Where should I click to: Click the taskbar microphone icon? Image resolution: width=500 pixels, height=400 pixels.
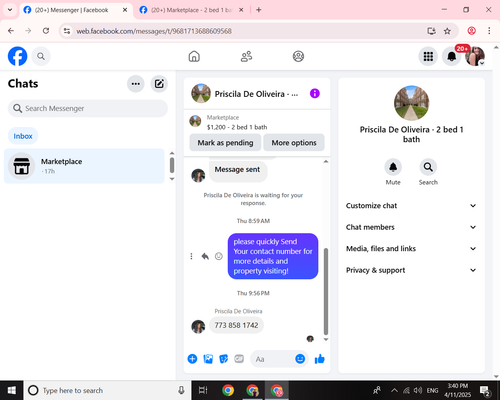pos(181,390)
